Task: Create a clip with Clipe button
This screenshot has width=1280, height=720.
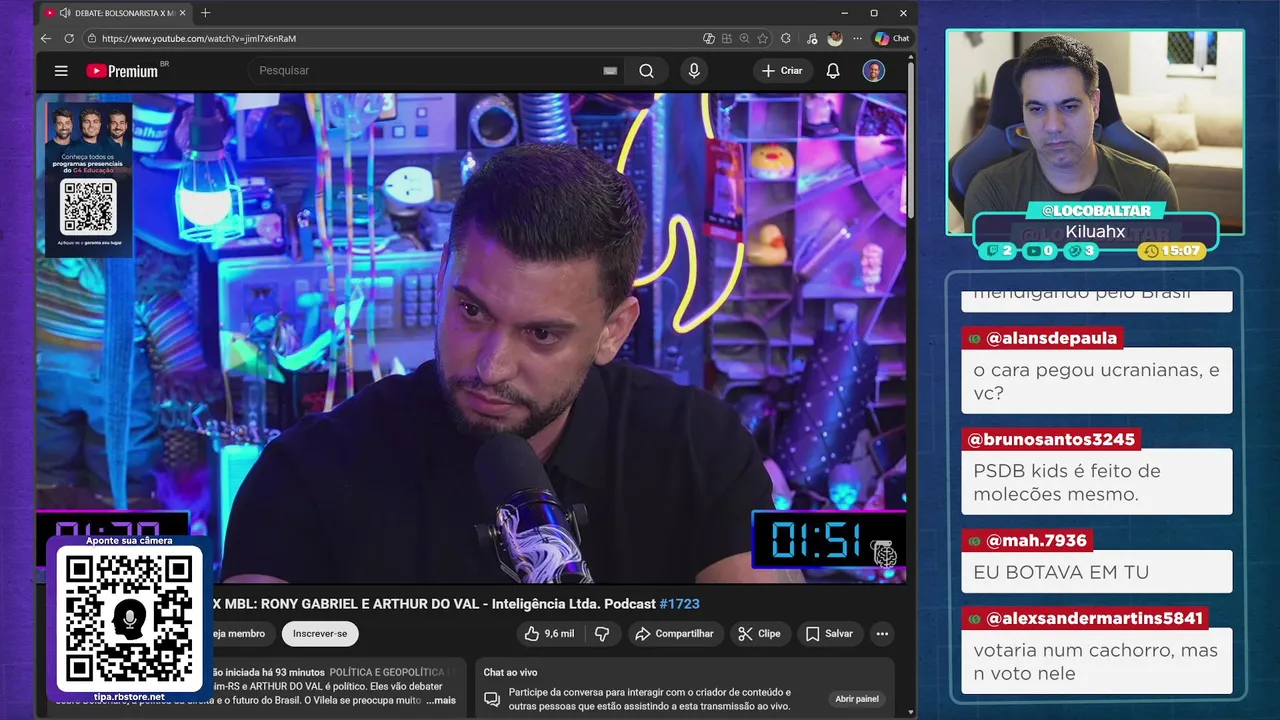Action: [x=759, y=634]
